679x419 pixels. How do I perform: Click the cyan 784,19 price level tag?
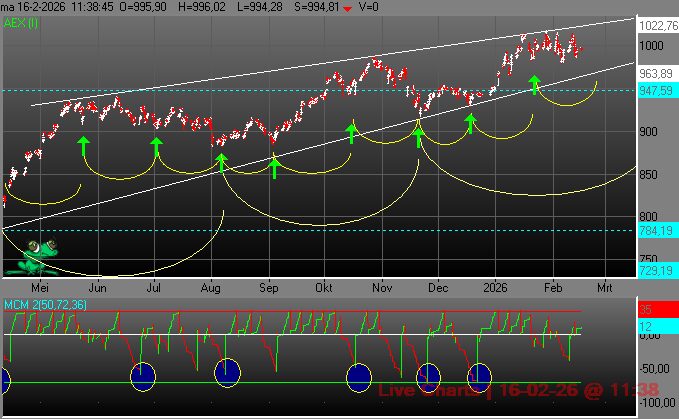(655, 231)
